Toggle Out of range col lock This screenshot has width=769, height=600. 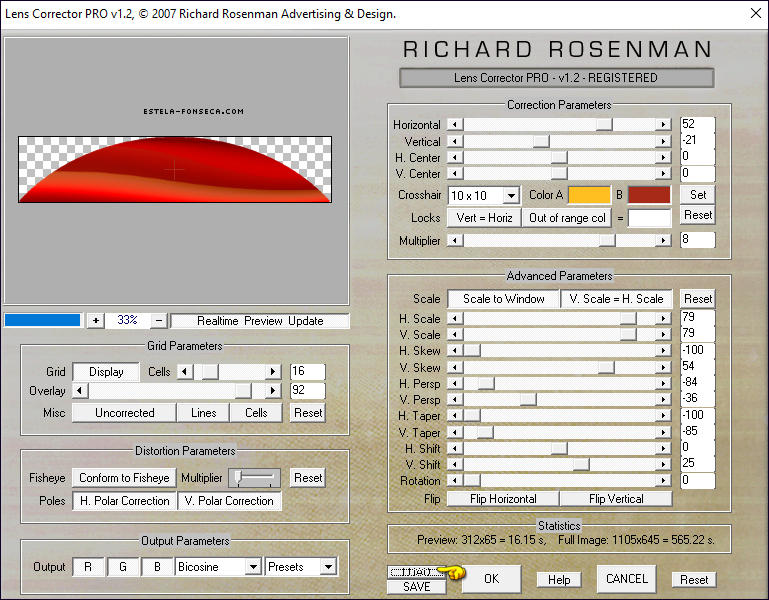567,218
